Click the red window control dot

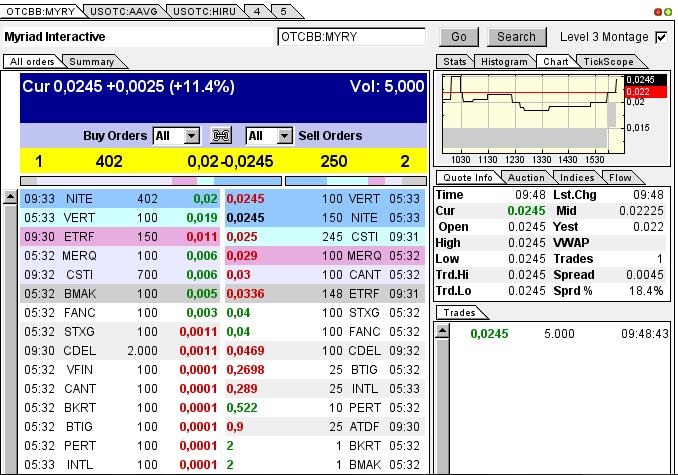(658, 12)
